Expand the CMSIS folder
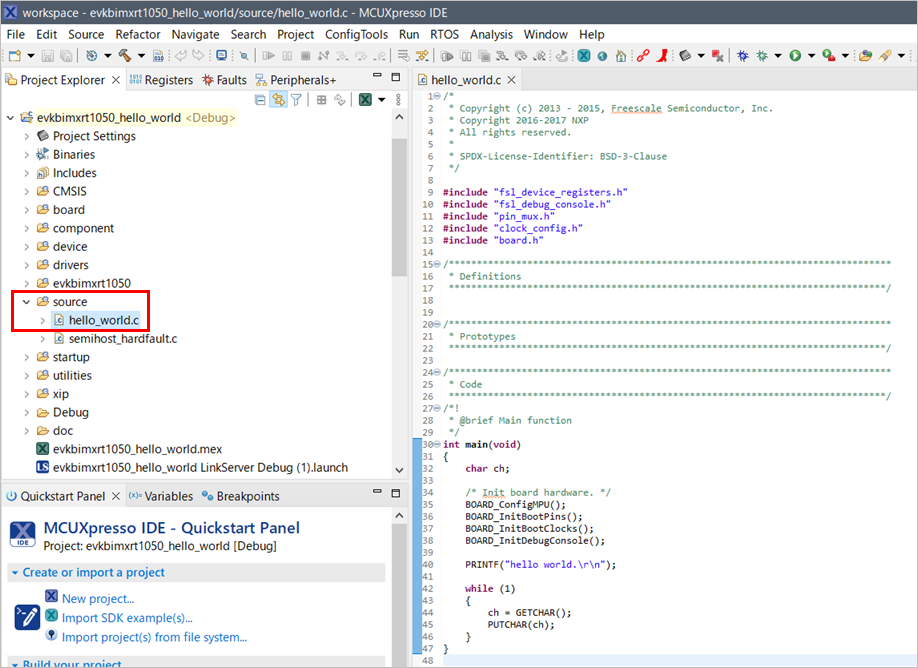This screenshot has height=668, width=918. click(x=26, y=191)
